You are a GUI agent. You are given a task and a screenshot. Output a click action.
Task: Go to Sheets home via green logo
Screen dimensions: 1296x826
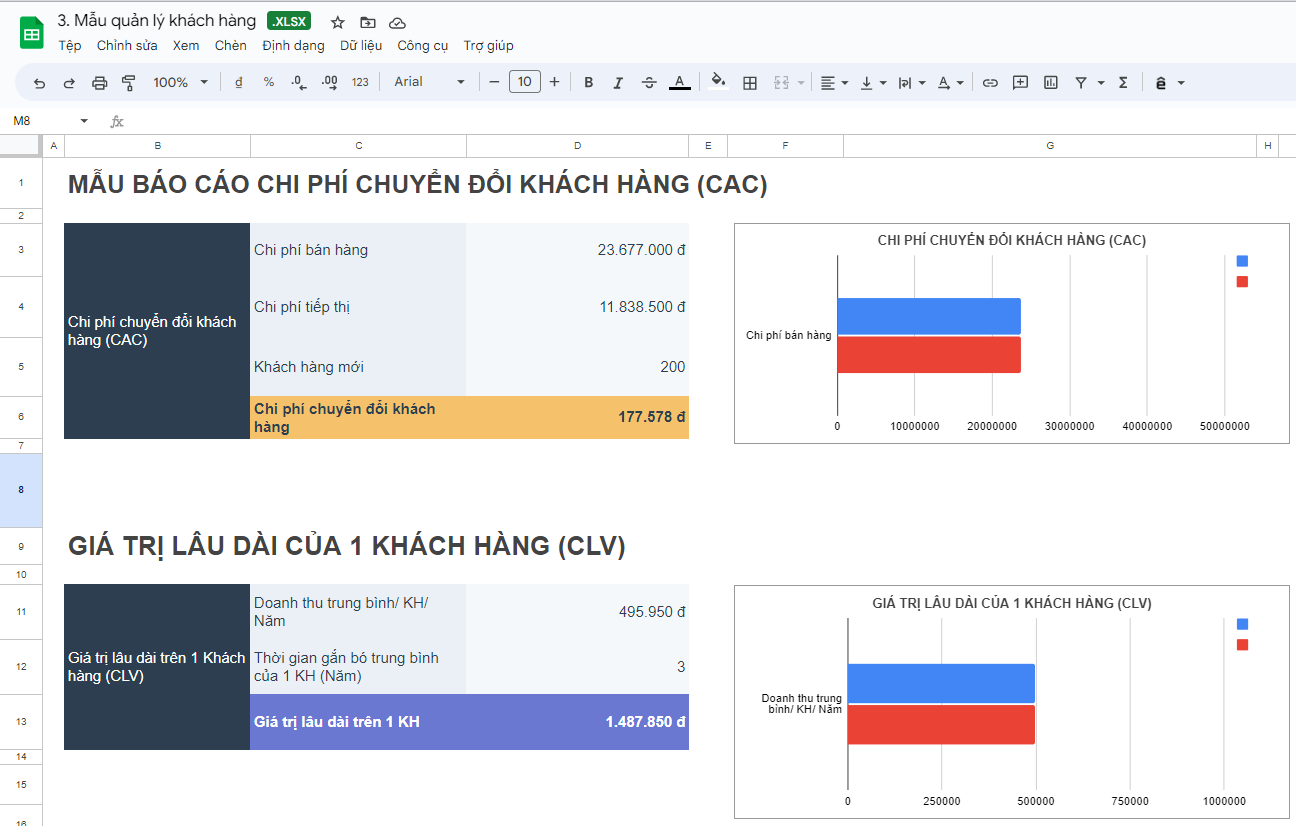point(32,33)
